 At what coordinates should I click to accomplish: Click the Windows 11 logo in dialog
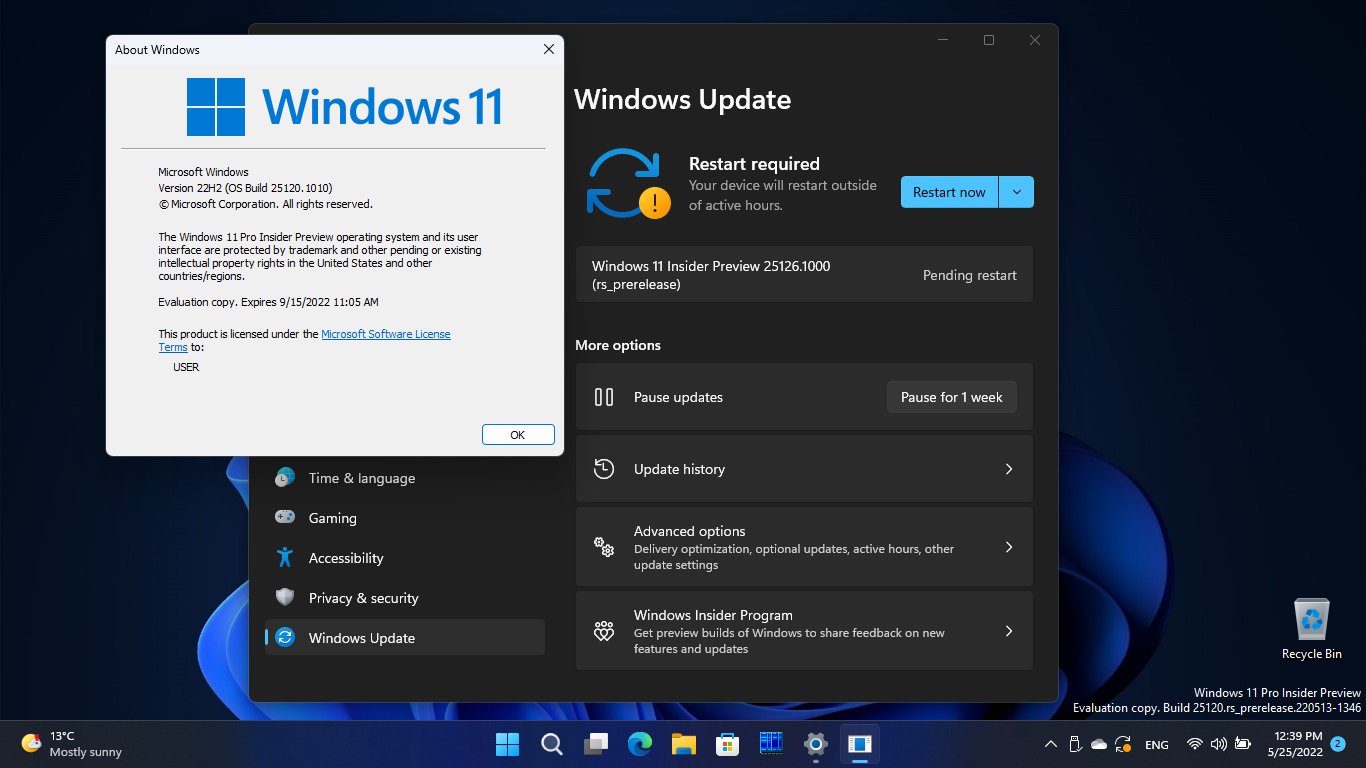coord(345,106)
